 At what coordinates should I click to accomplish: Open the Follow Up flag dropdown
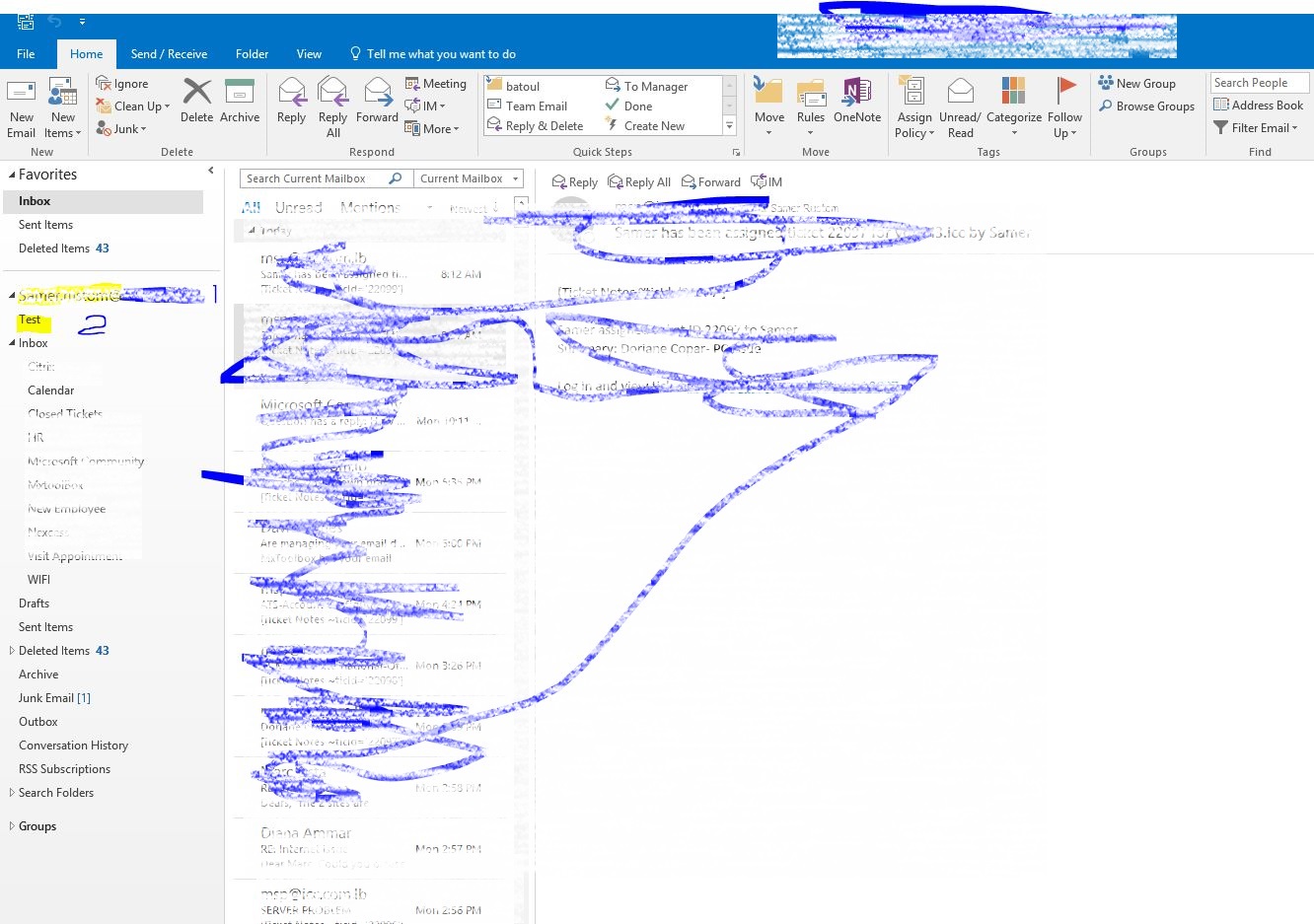click(1064, 107)
